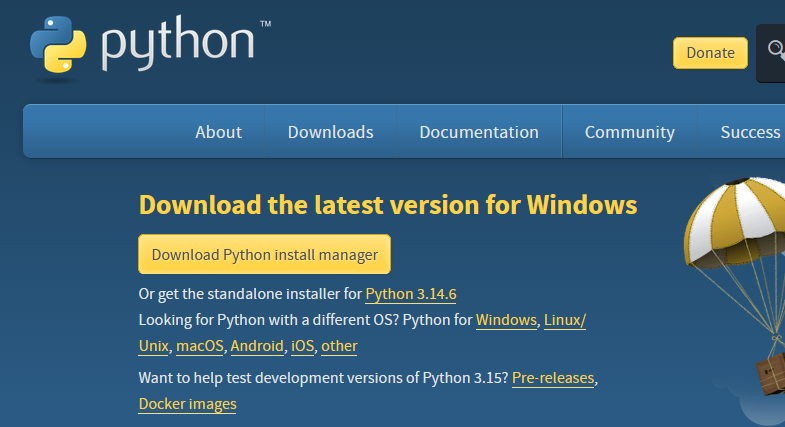Screen dimensions: 785x427
Task: Follow the macOS link
Action: [x=200, y=346]
